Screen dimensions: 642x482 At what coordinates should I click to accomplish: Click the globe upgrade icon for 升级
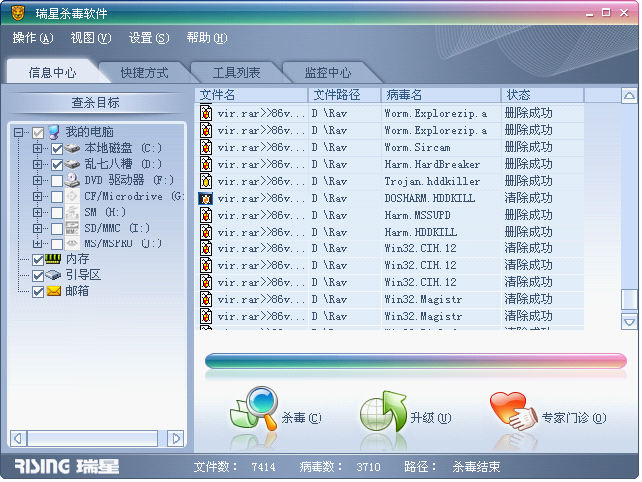[383, 411]
